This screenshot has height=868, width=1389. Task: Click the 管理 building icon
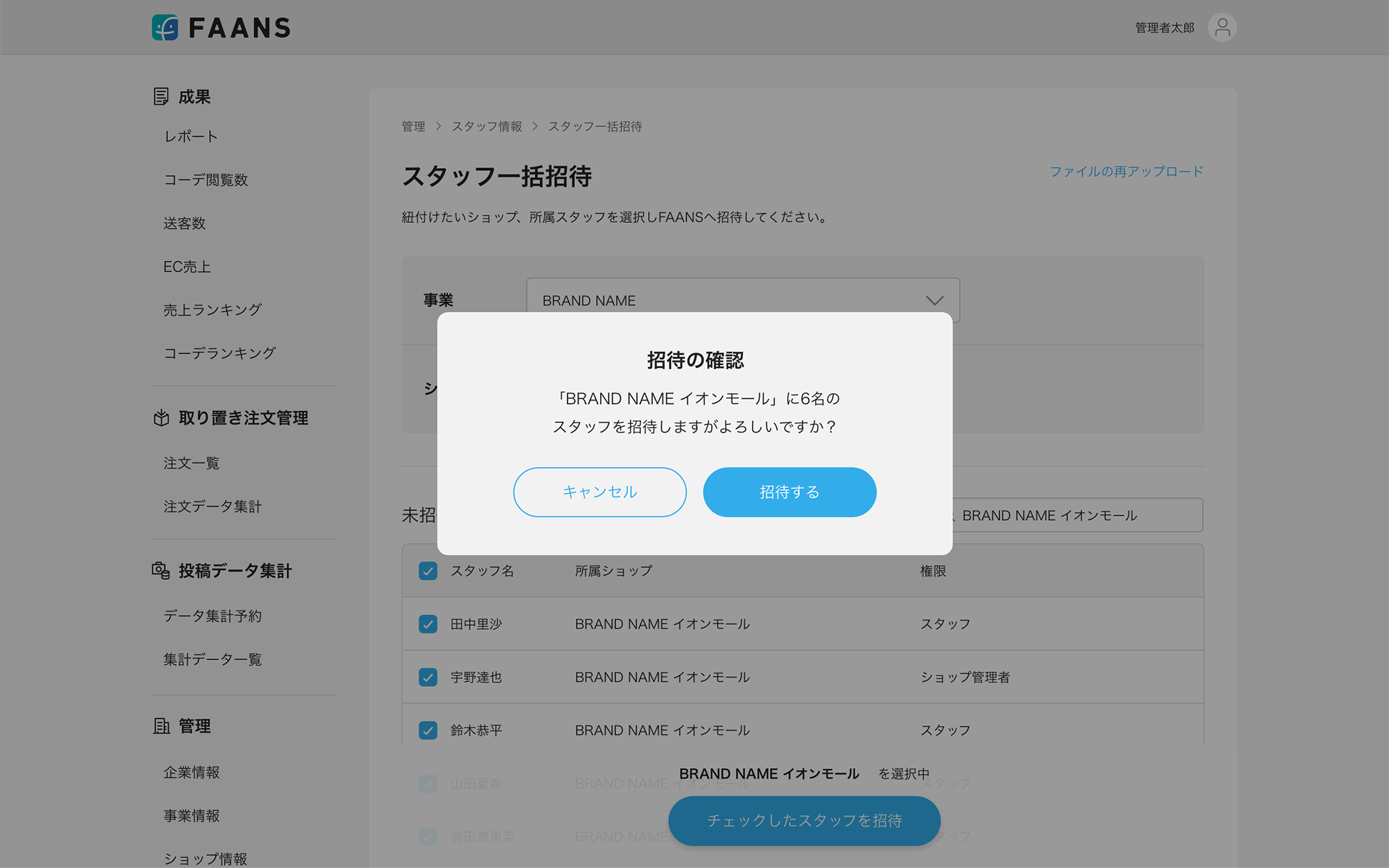pyautogui.click(x=161, y=726)
